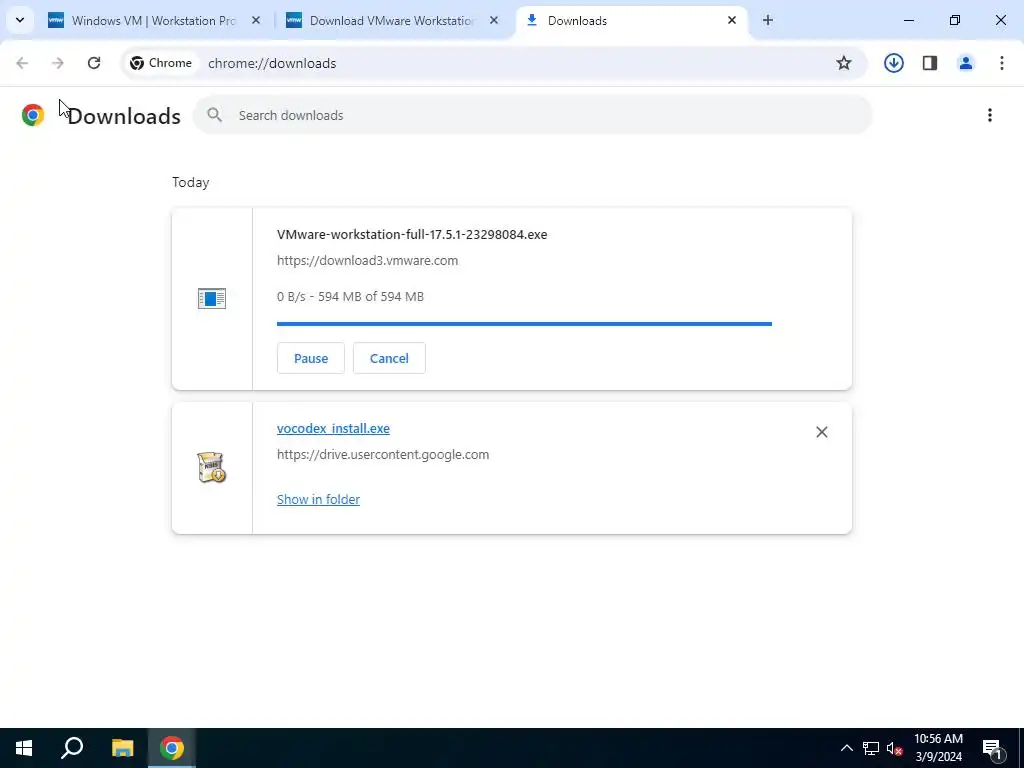1024x768 pixels.
Task: Remove vocodex_install.exe from the list
Action: click(x=822, y=432)
